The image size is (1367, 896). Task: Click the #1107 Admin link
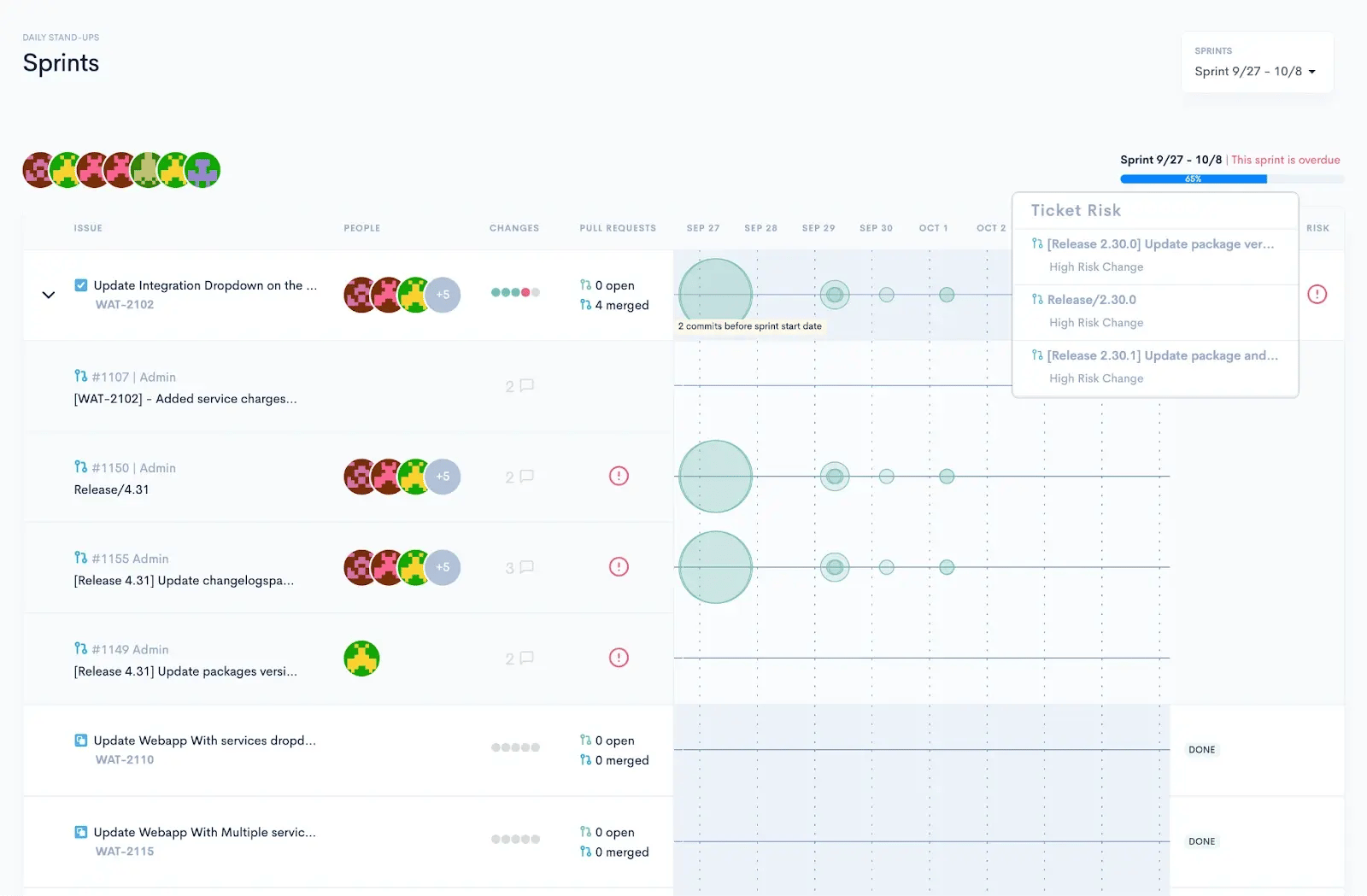click(124, 377)
